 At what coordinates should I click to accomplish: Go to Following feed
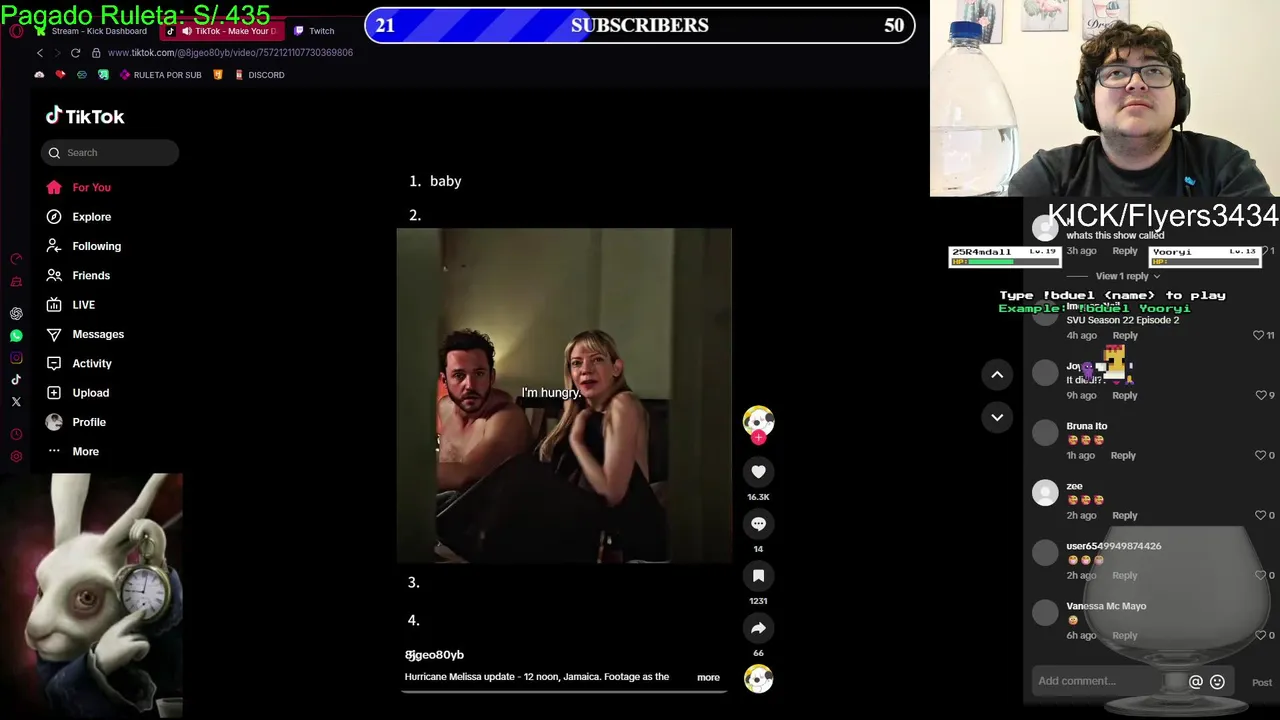(x=84, y=246)
